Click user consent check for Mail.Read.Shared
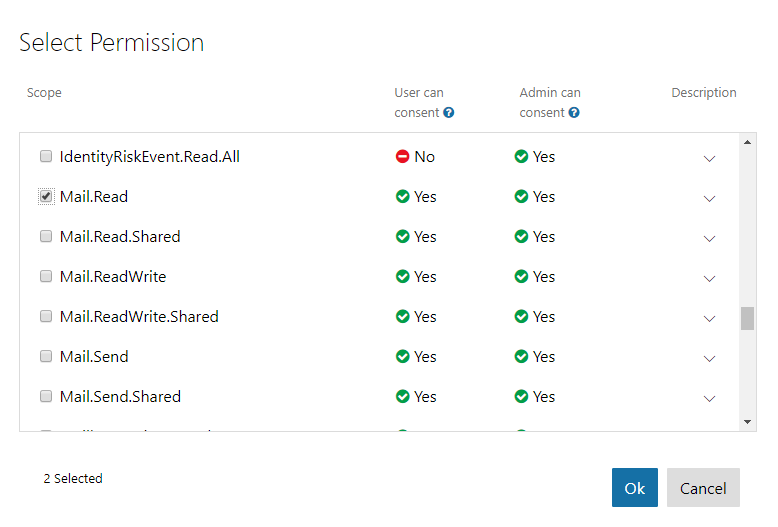The image size is (778, 527). [x=403, y=237]
